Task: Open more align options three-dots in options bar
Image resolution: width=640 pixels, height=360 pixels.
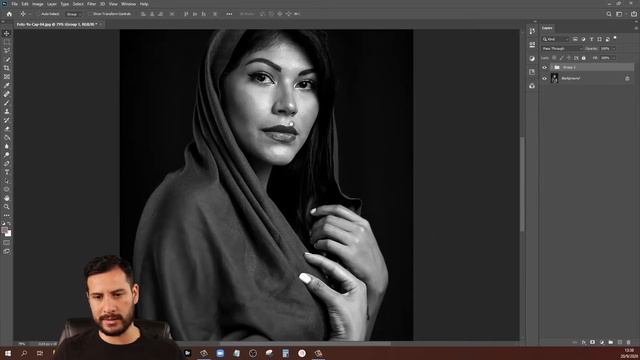Action: coord(229,14)
